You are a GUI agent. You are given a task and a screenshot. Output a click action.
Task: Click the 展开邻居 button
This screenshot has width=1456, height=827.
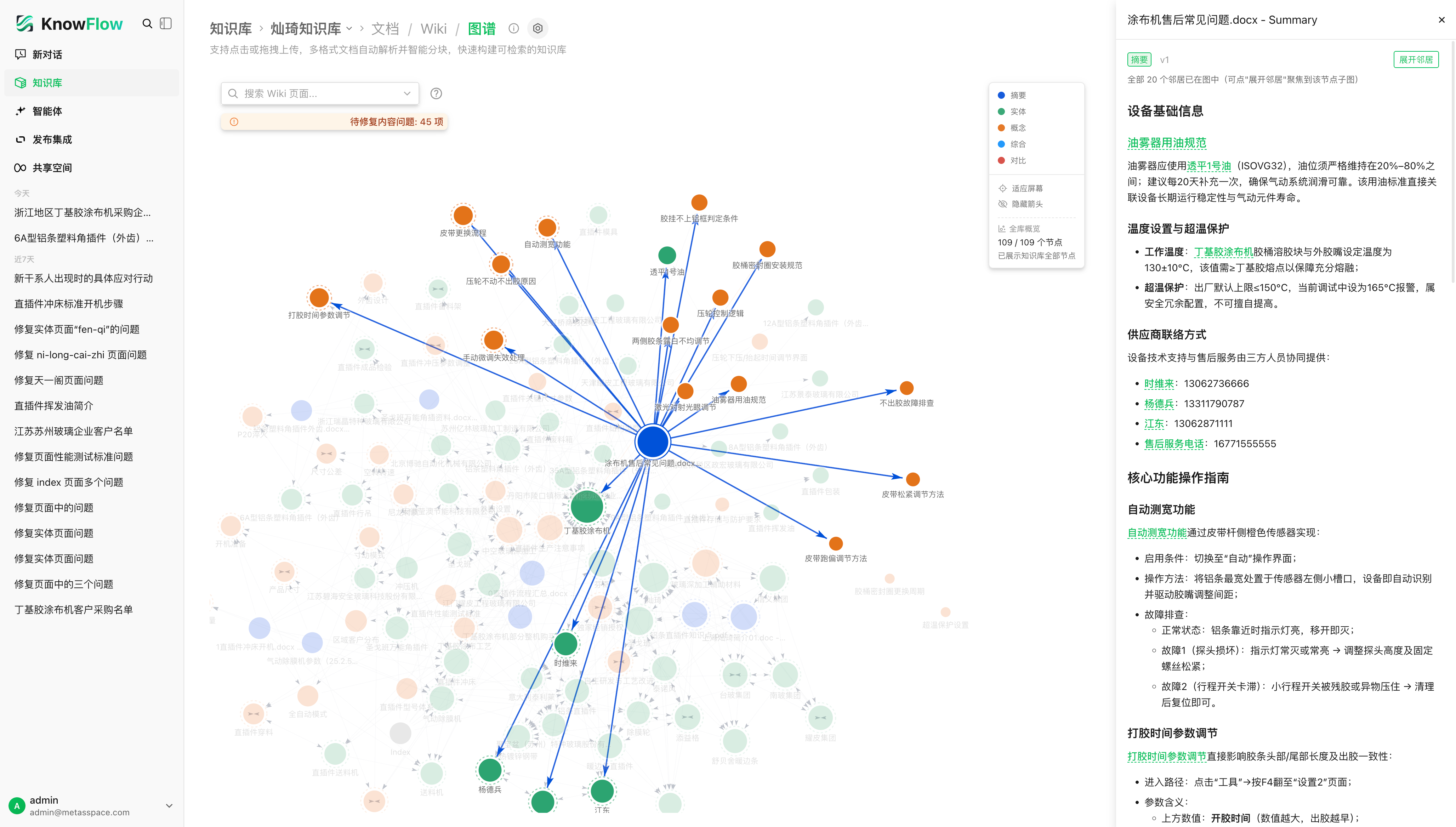pos(1416,59)
